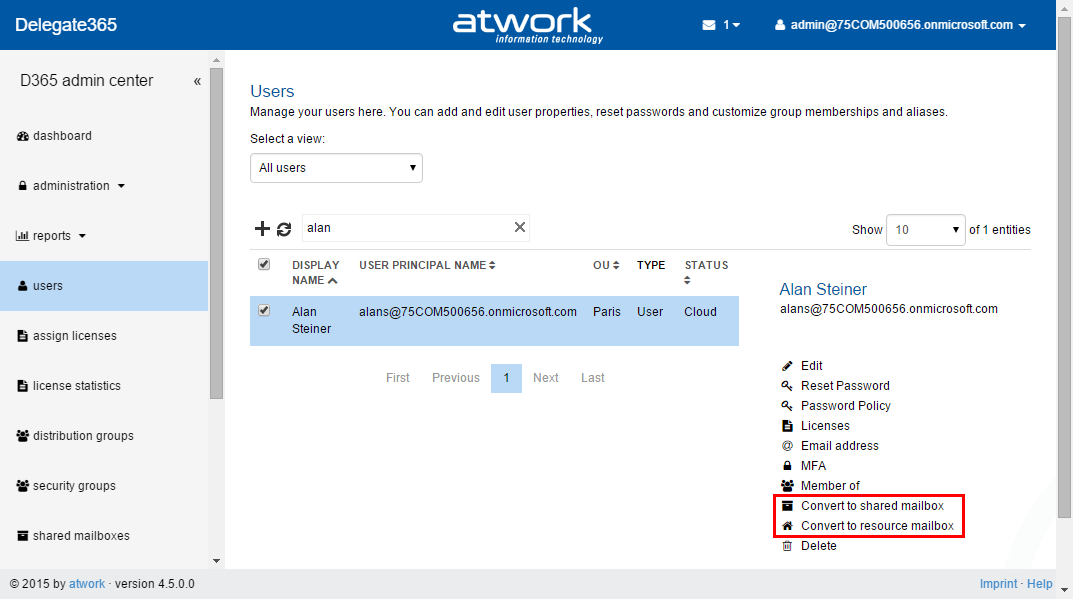Click the Reset Password link
This screenshot has height=599, width=1073.
click(845, 386)
